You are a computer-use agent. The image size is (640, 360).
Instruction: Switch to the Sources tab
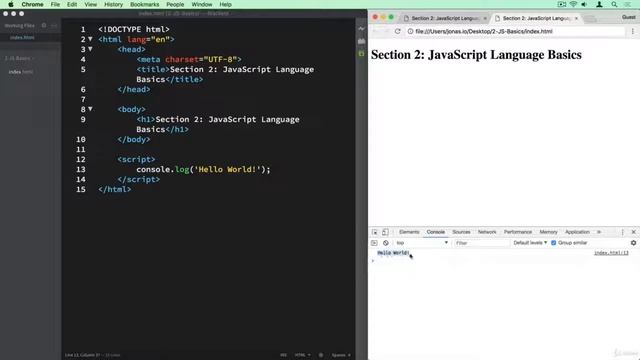(461, 232)
